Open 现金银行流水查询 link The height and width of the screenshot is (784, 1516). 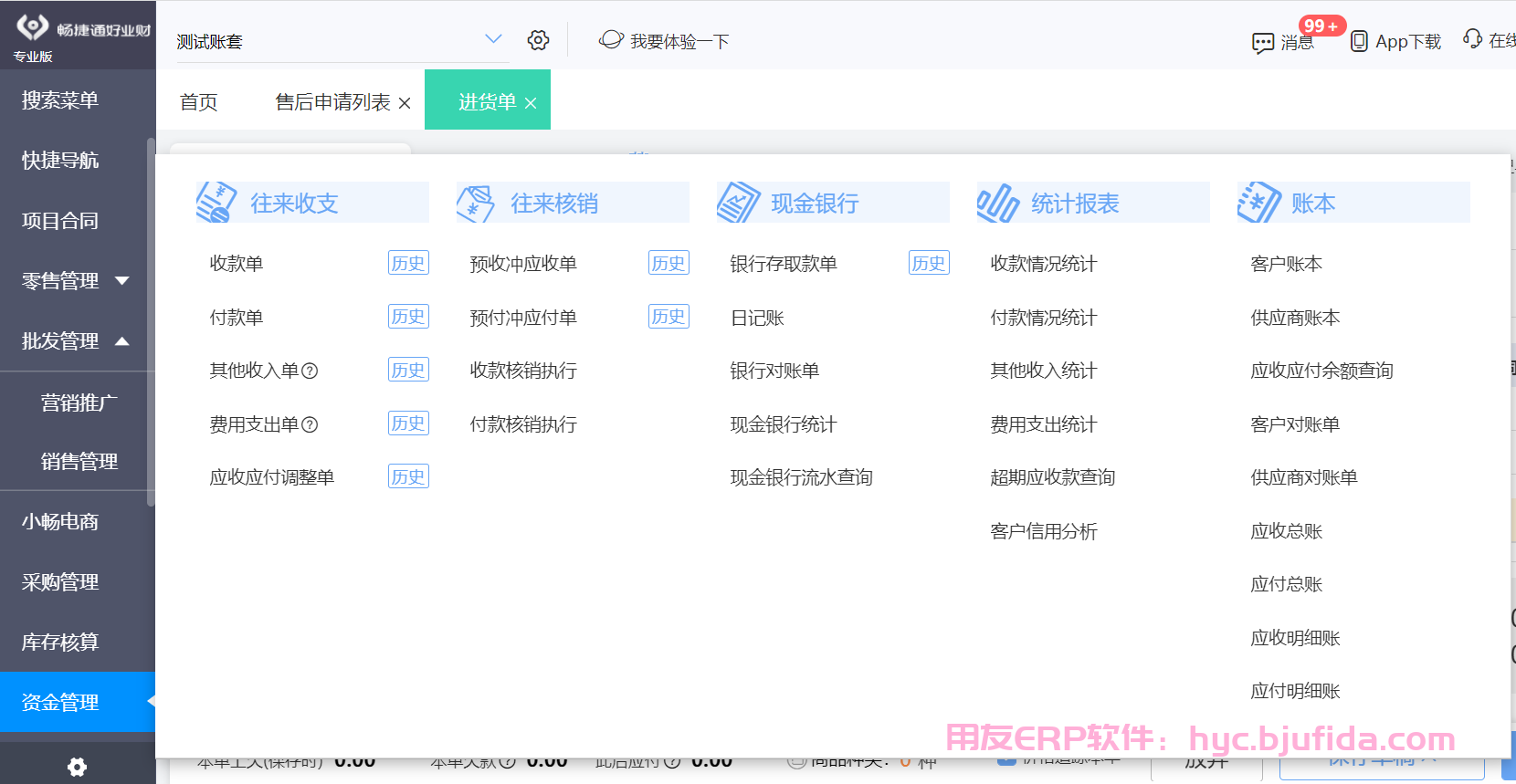click(802, 477)
